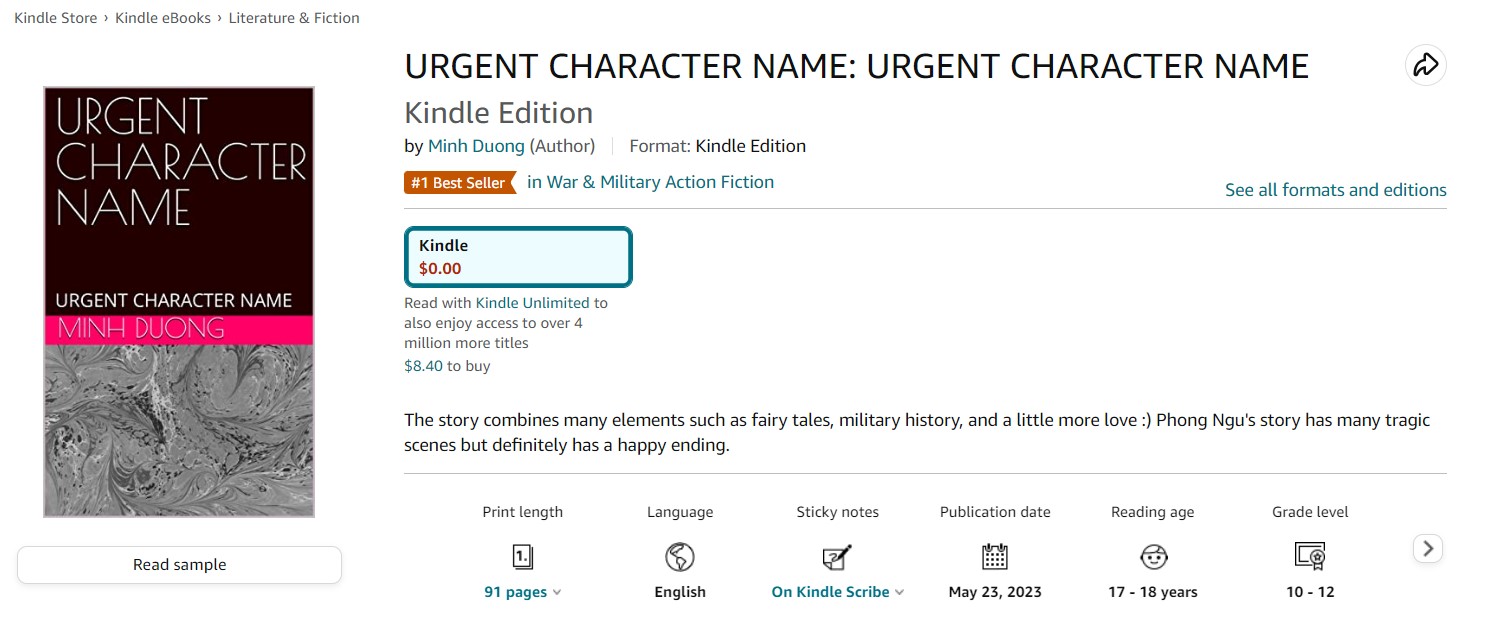
Task: Expand the 91 pages dropdown
Action: (x=523, y=592)
